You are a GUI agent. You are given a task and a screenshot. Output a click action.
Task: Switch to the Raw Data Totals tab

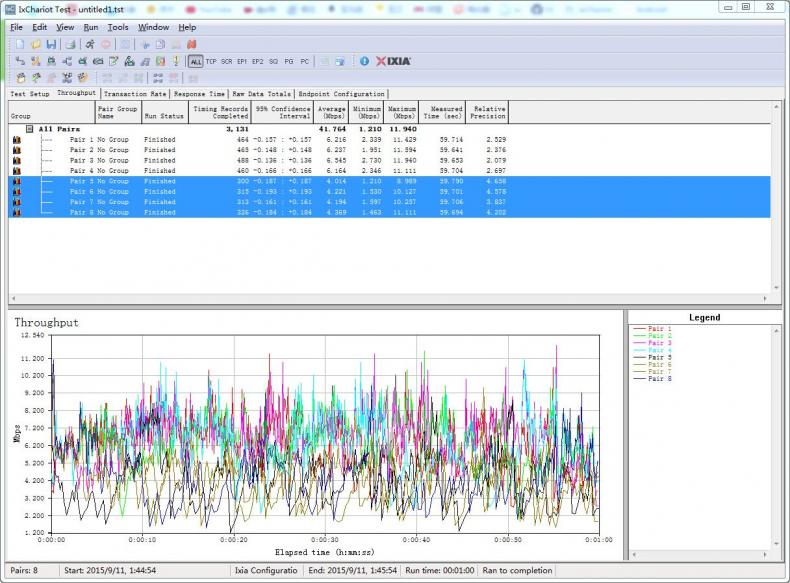[x=261, y=94]
